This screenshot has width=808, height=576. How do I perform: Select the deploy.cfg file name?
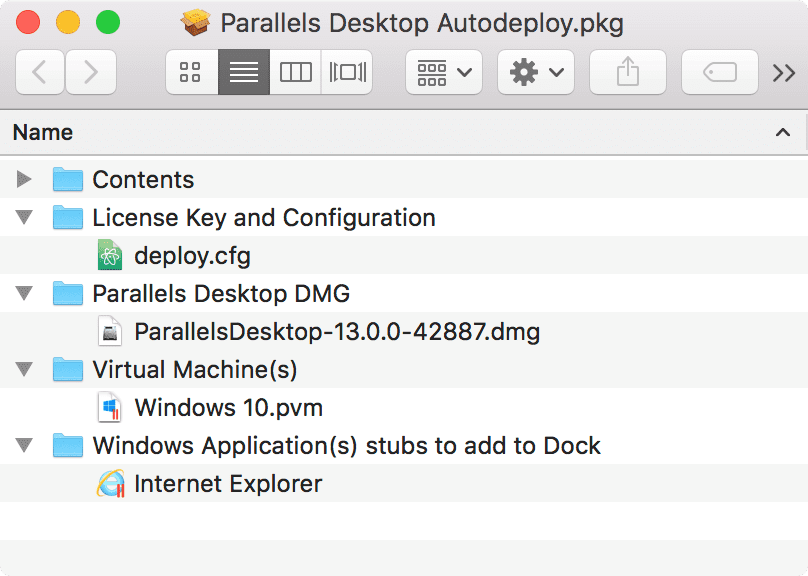[192, 256]
